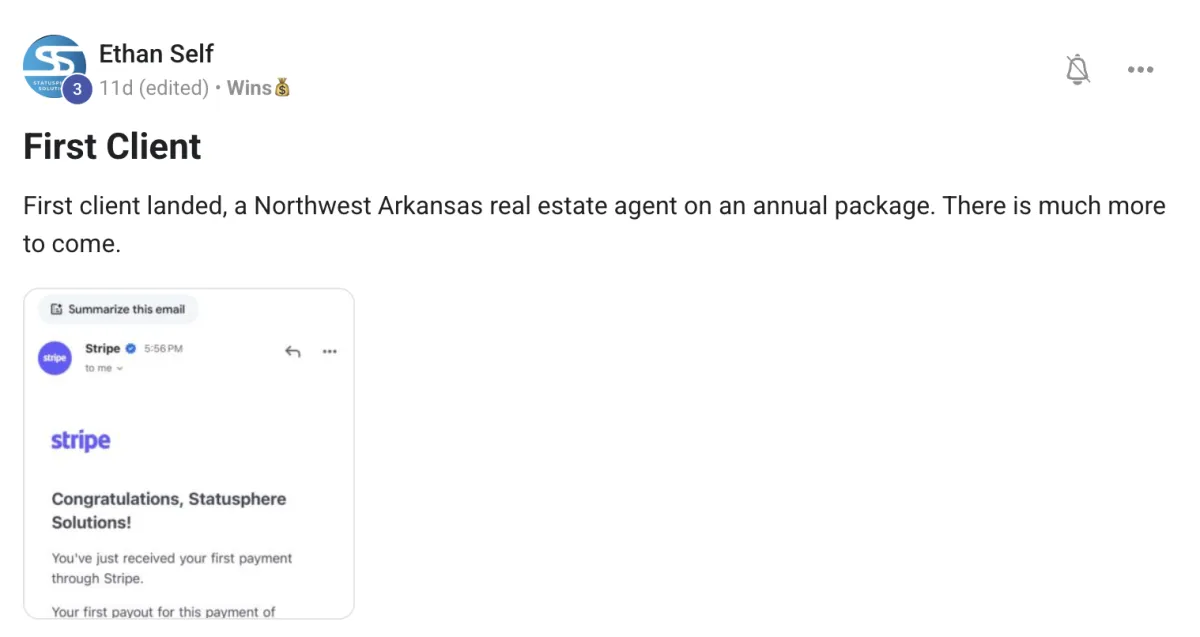This screenshot has height=637, width=1200.
Task: Click the First Client post title
Action: pyautogui.click(x=112, y=146)
